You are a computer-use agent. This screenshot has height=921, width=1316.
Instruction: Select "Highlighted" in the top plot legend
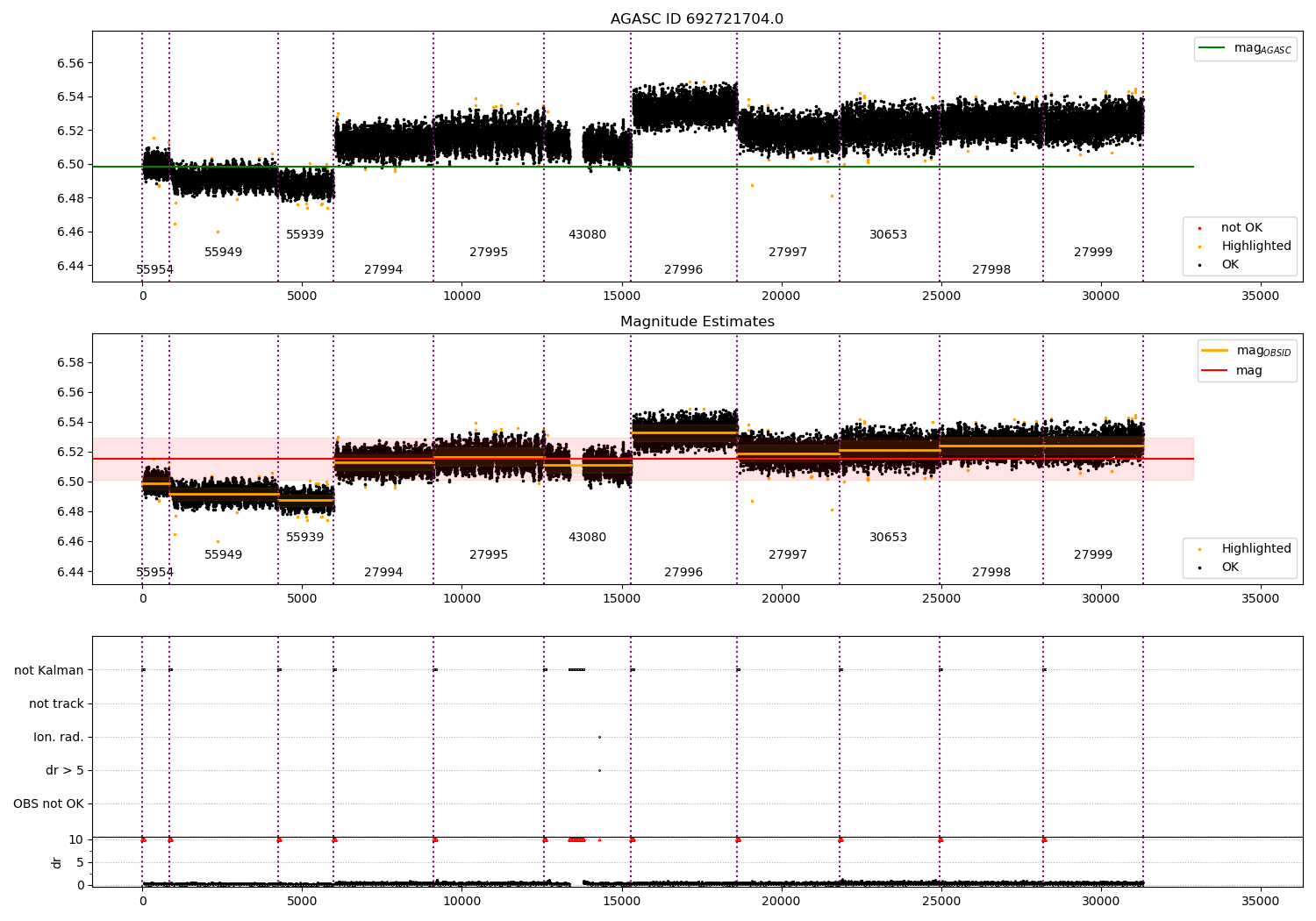point(1246,246)
